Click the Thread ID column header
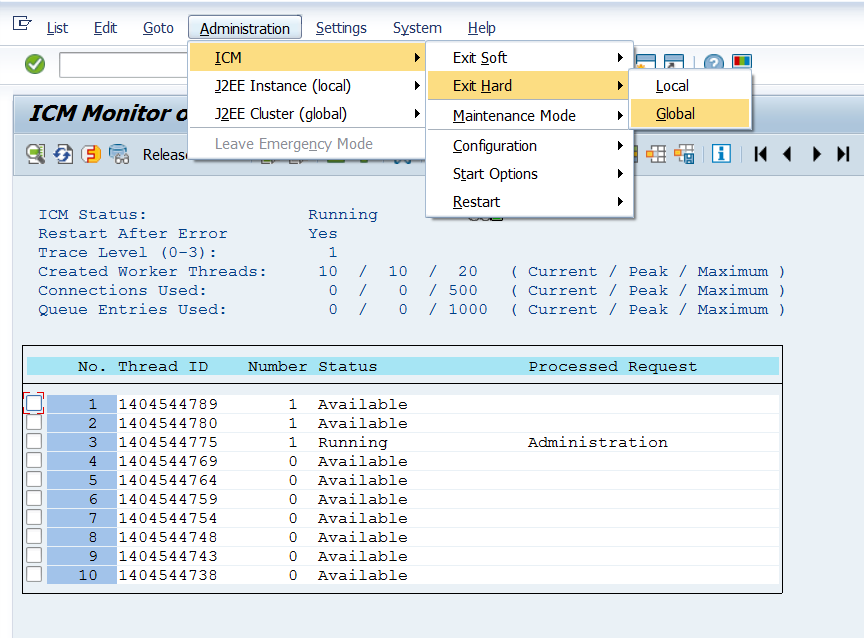864x638 pixels. click(x=163, y=366)
